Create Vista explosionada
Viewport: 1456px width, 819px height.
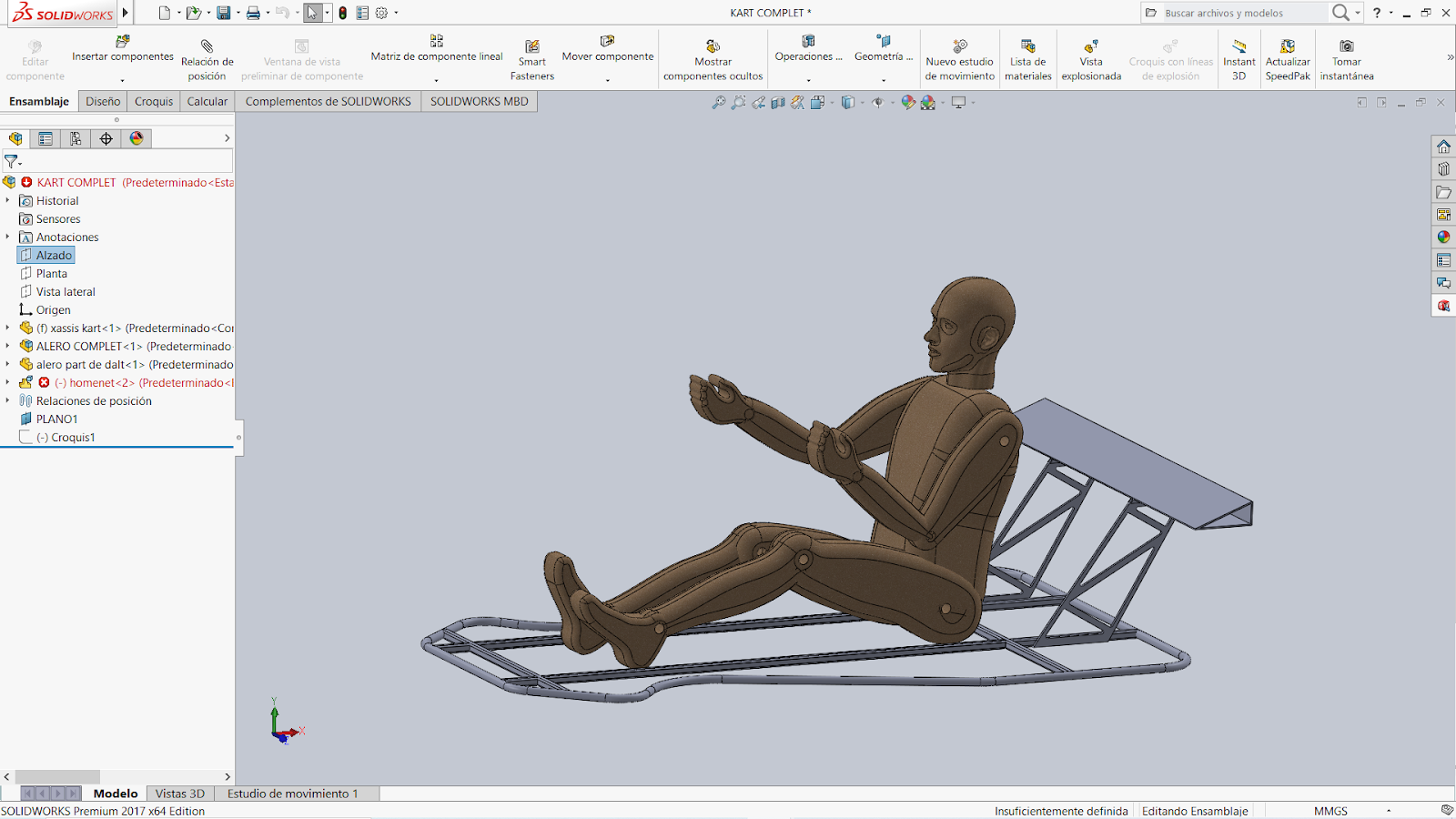pos(1090,46)
